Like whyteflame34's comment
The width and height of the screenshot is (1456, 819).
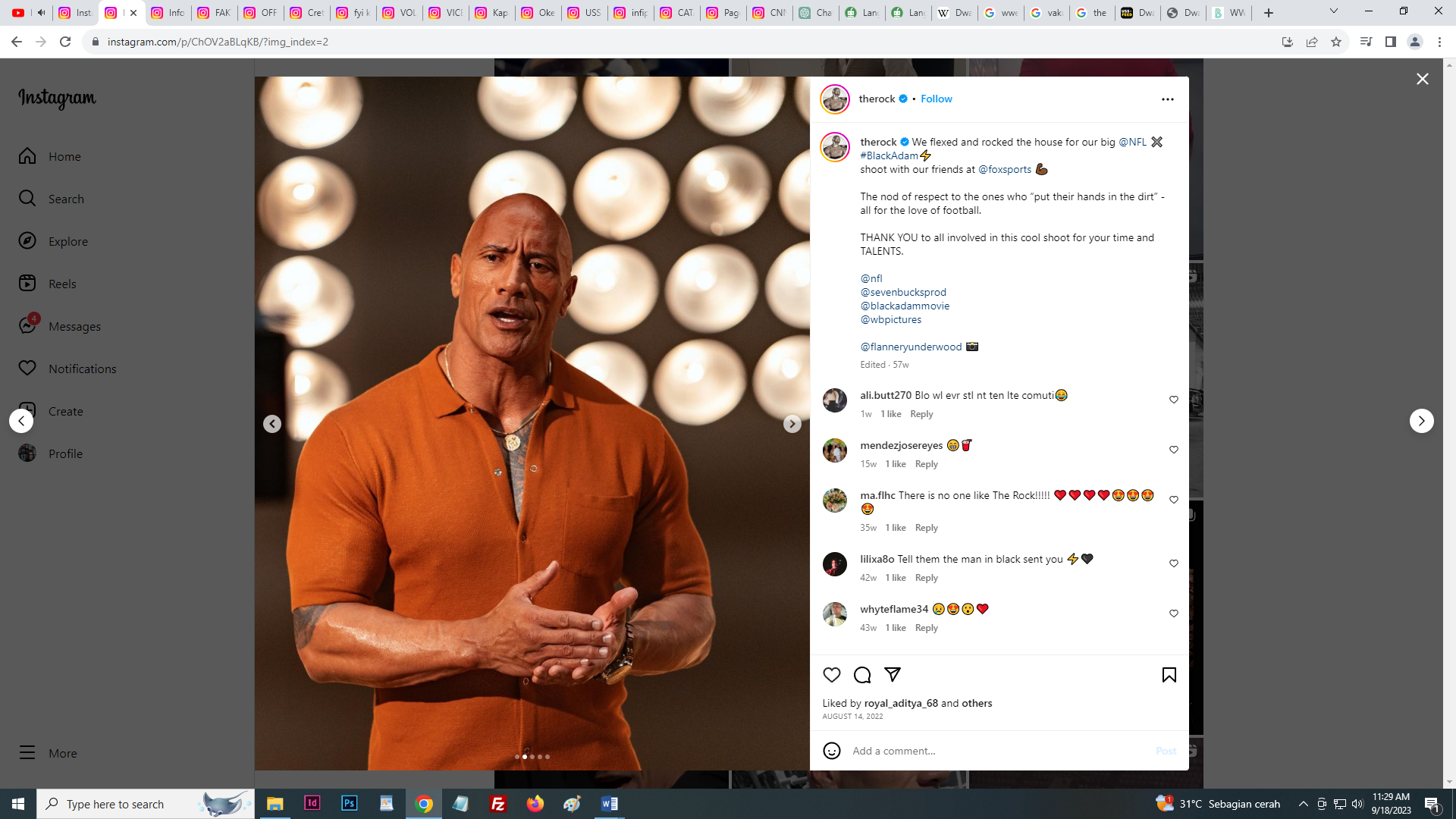(1174, 613)
